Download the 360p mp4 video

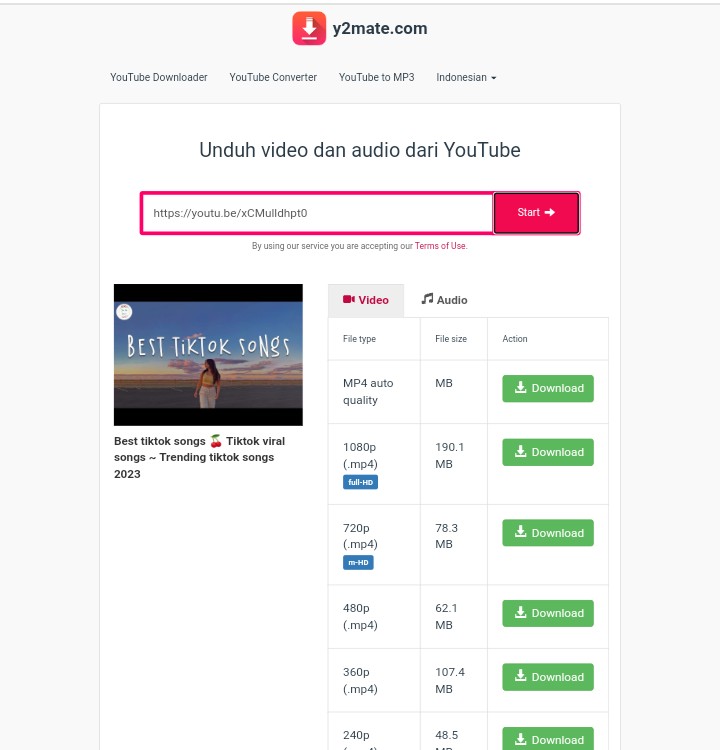click(x=547, y=677)
